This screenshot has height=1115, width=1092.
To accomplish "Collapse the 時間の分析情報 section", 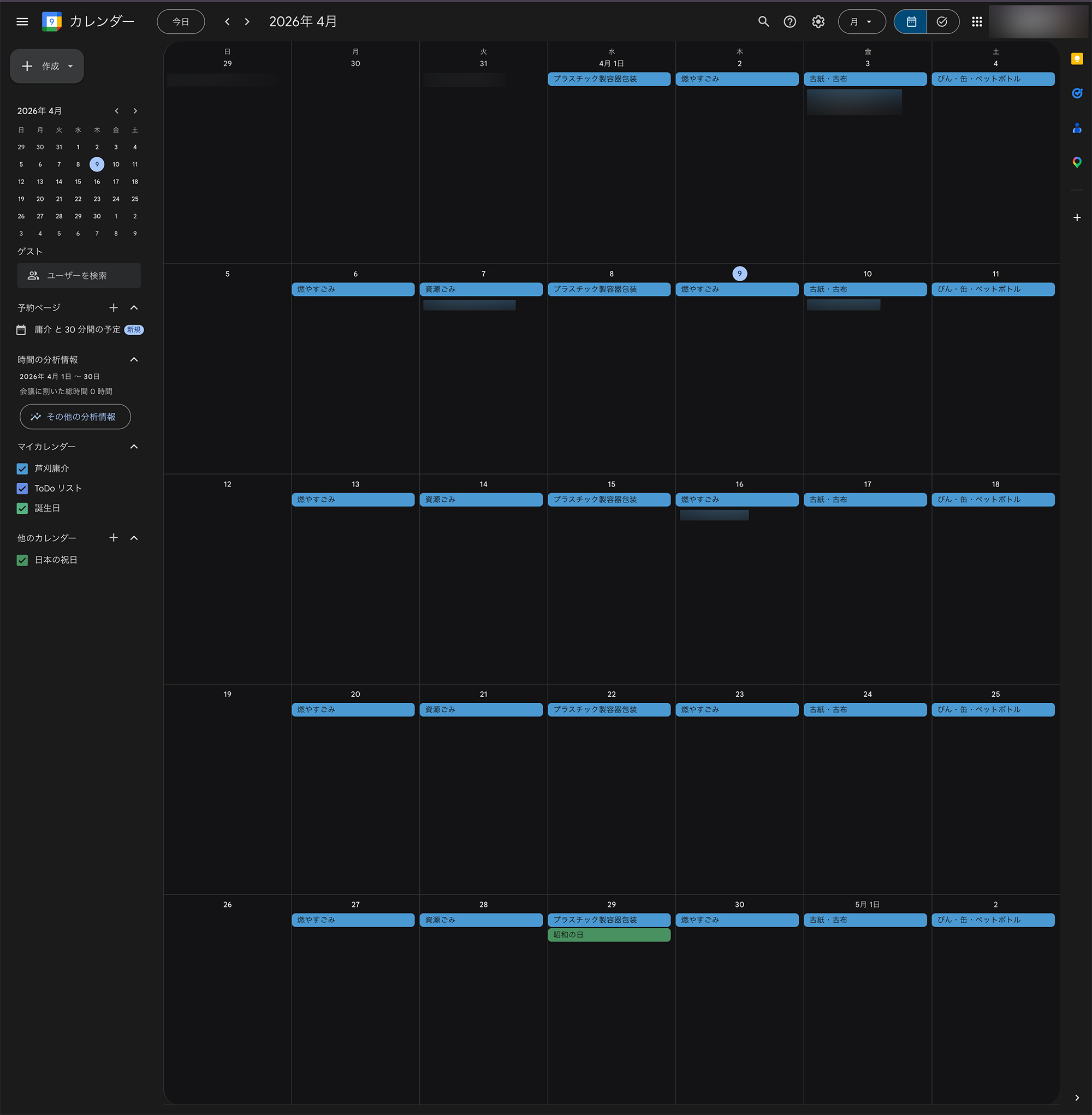I will 134,360.
